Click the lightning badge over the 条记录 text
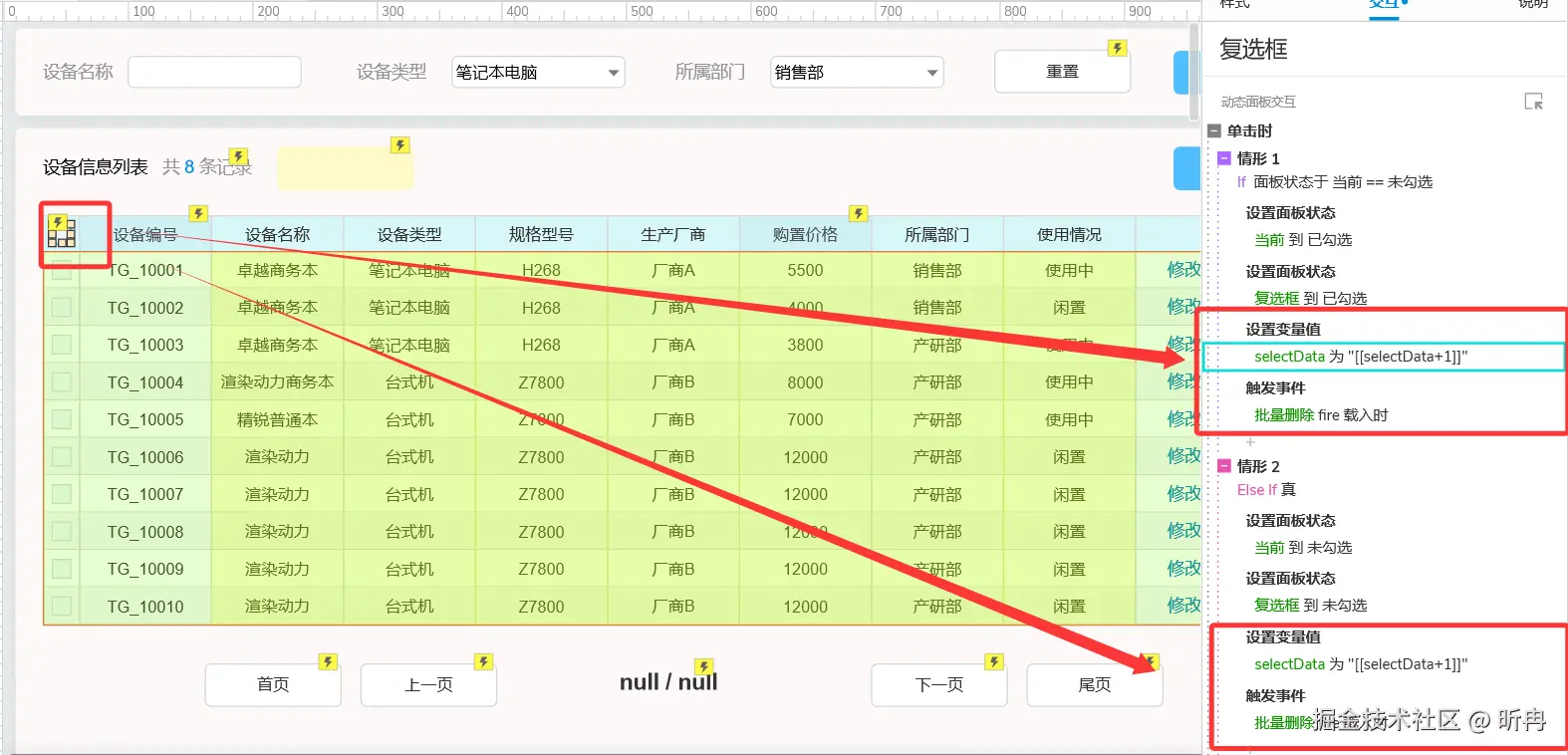Image resolution: width=1568 pixels, height=755 pixels. tap(239, 156)
